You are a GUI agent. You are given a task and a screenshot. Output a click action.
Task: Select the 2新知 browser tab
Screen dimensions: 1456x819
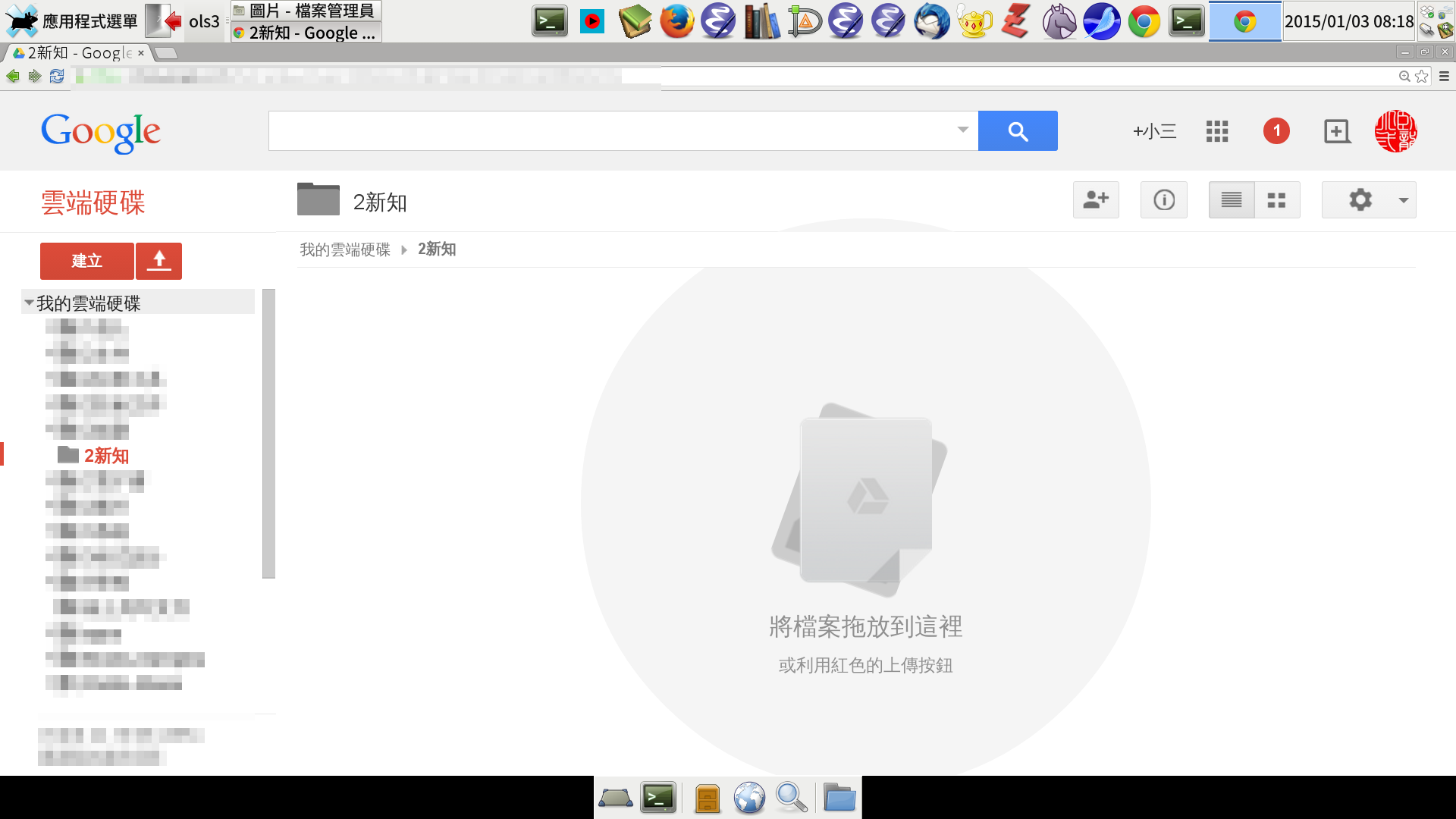pyautogui.click(x=76, y=53)
